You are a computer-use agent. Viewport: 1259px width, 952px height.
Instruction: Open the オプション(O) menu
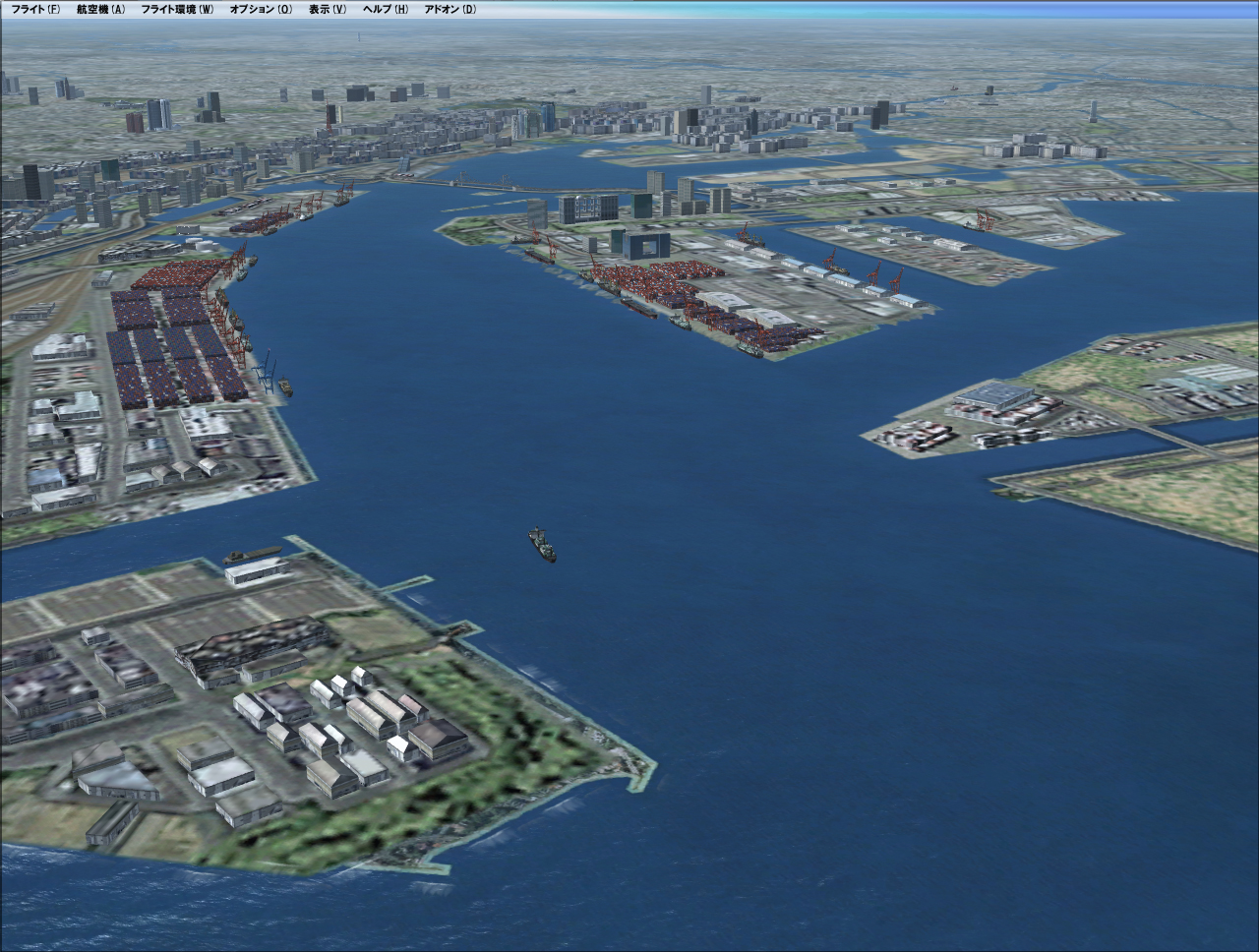pos(261,9)
